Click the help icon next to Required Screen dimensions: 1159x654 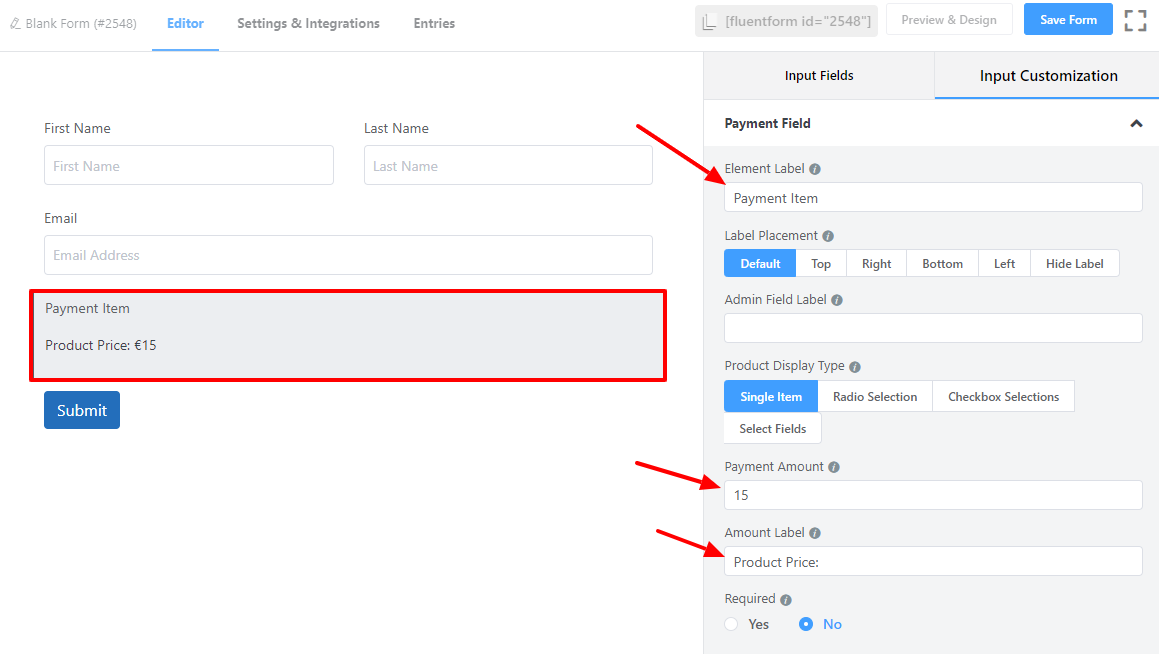pyautogui.click(x=786, y=598)
